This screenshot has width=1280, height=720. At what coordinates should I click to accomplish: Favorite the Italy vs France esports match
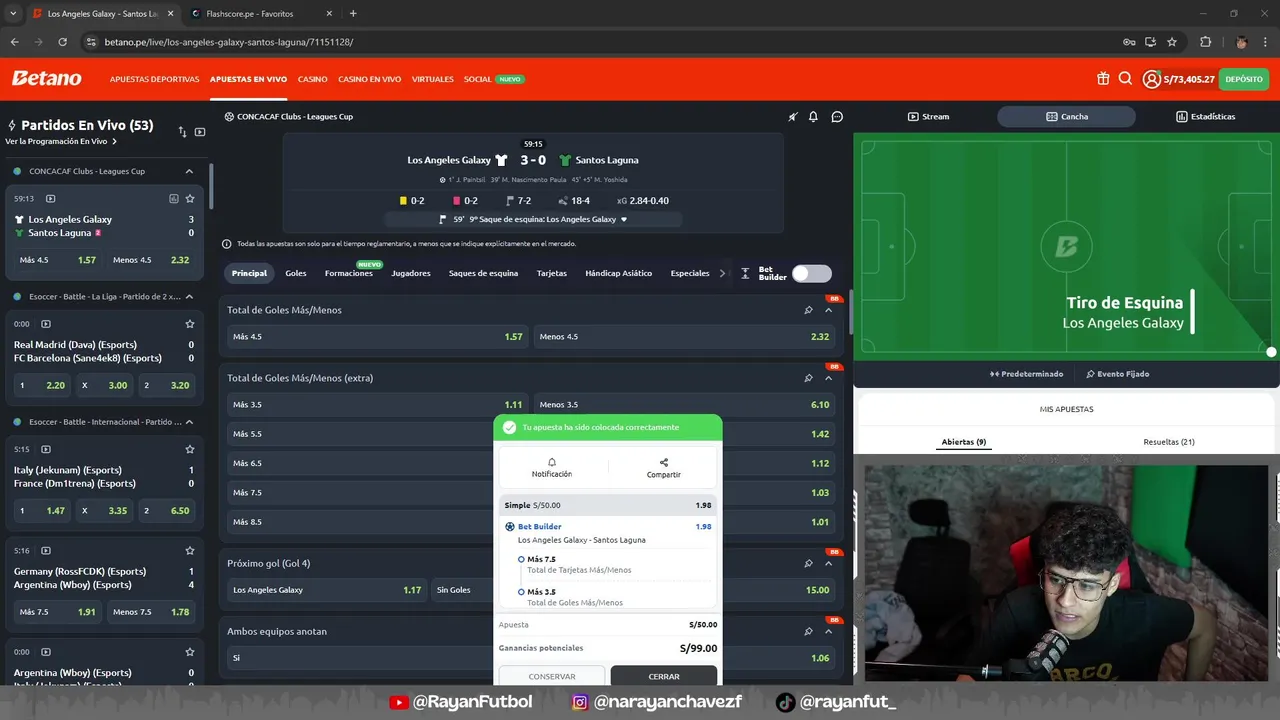point(190,449)
